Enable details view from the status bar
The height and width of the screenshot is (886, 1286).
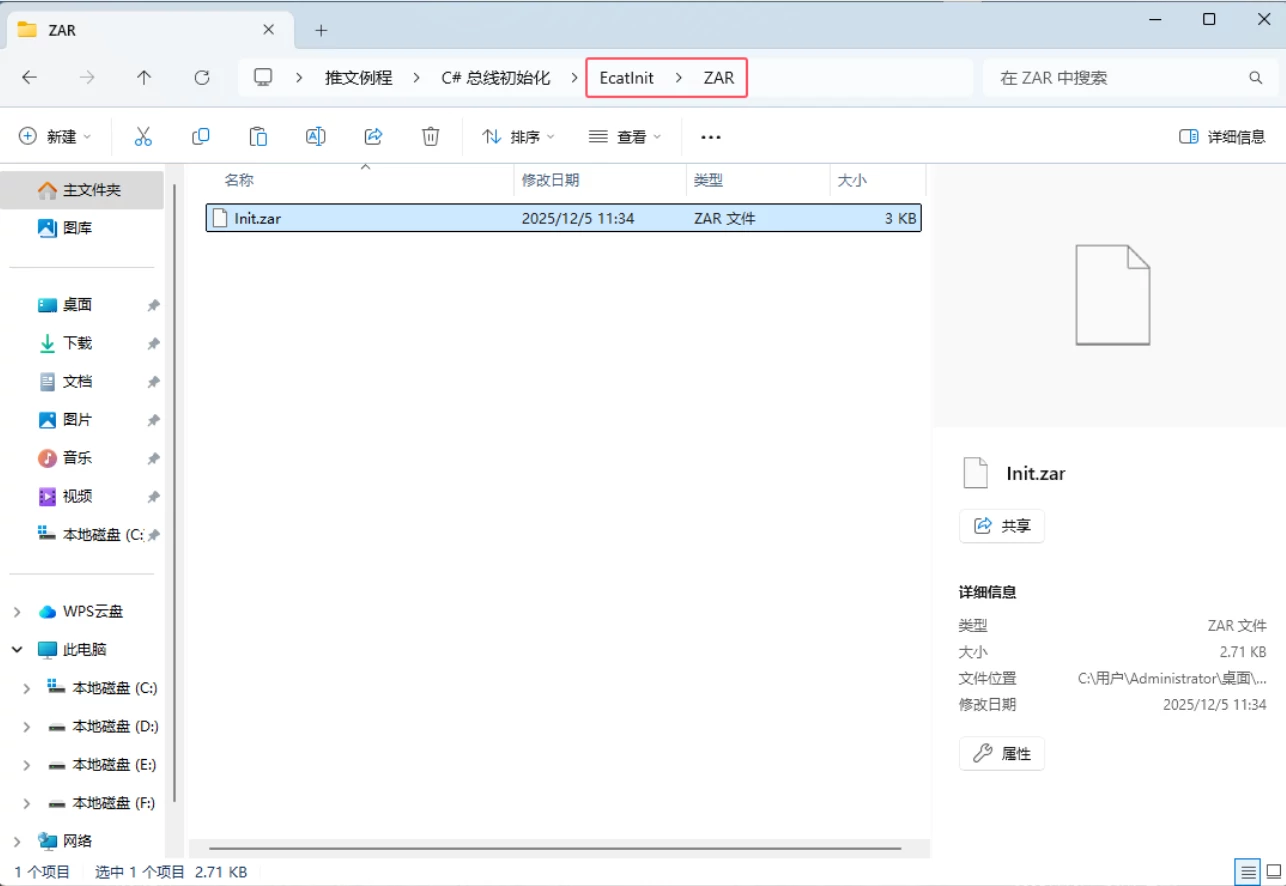1248,871
